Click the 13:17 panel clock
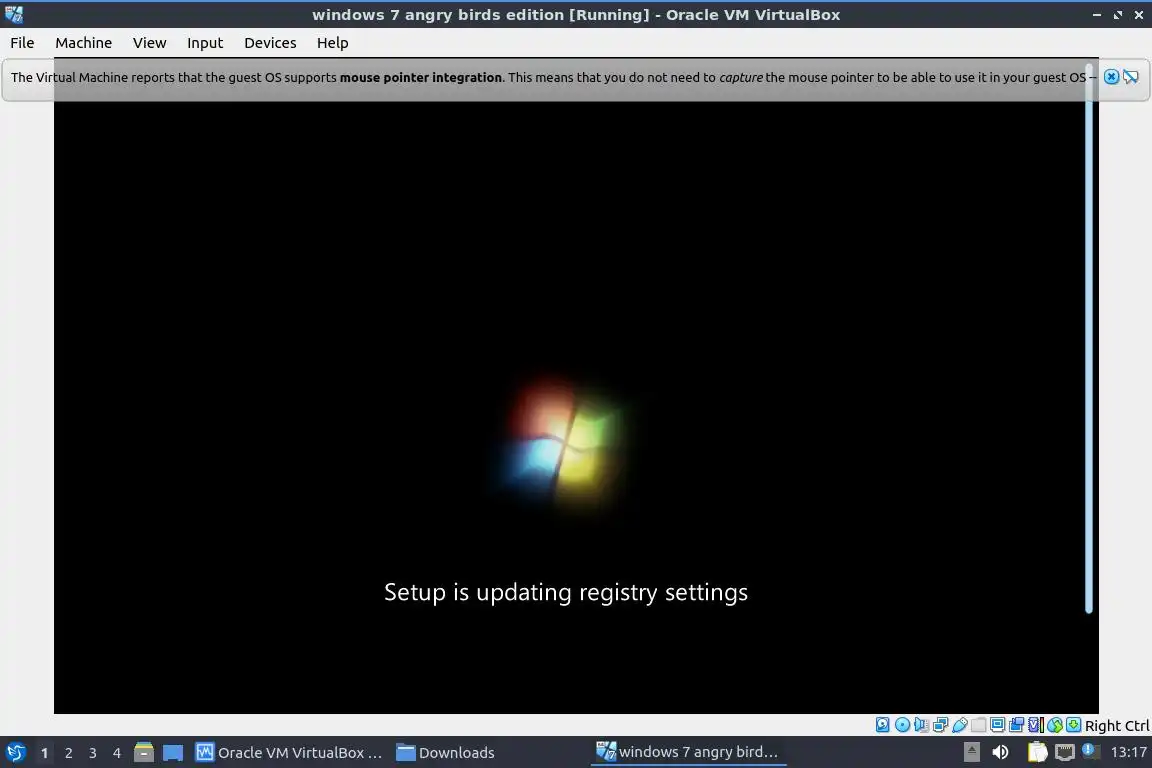 1128,752
